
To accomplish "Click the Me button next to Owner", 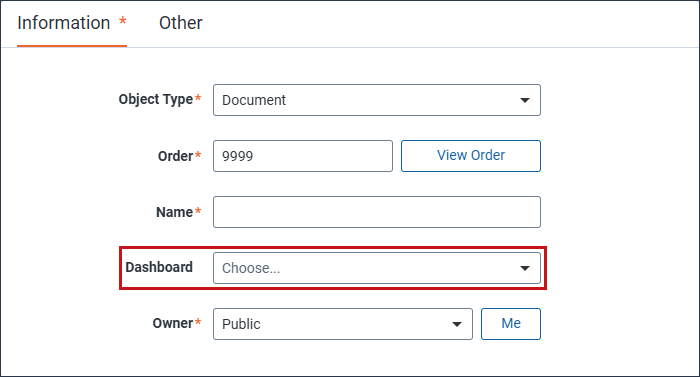I will [x=511, y=324].
